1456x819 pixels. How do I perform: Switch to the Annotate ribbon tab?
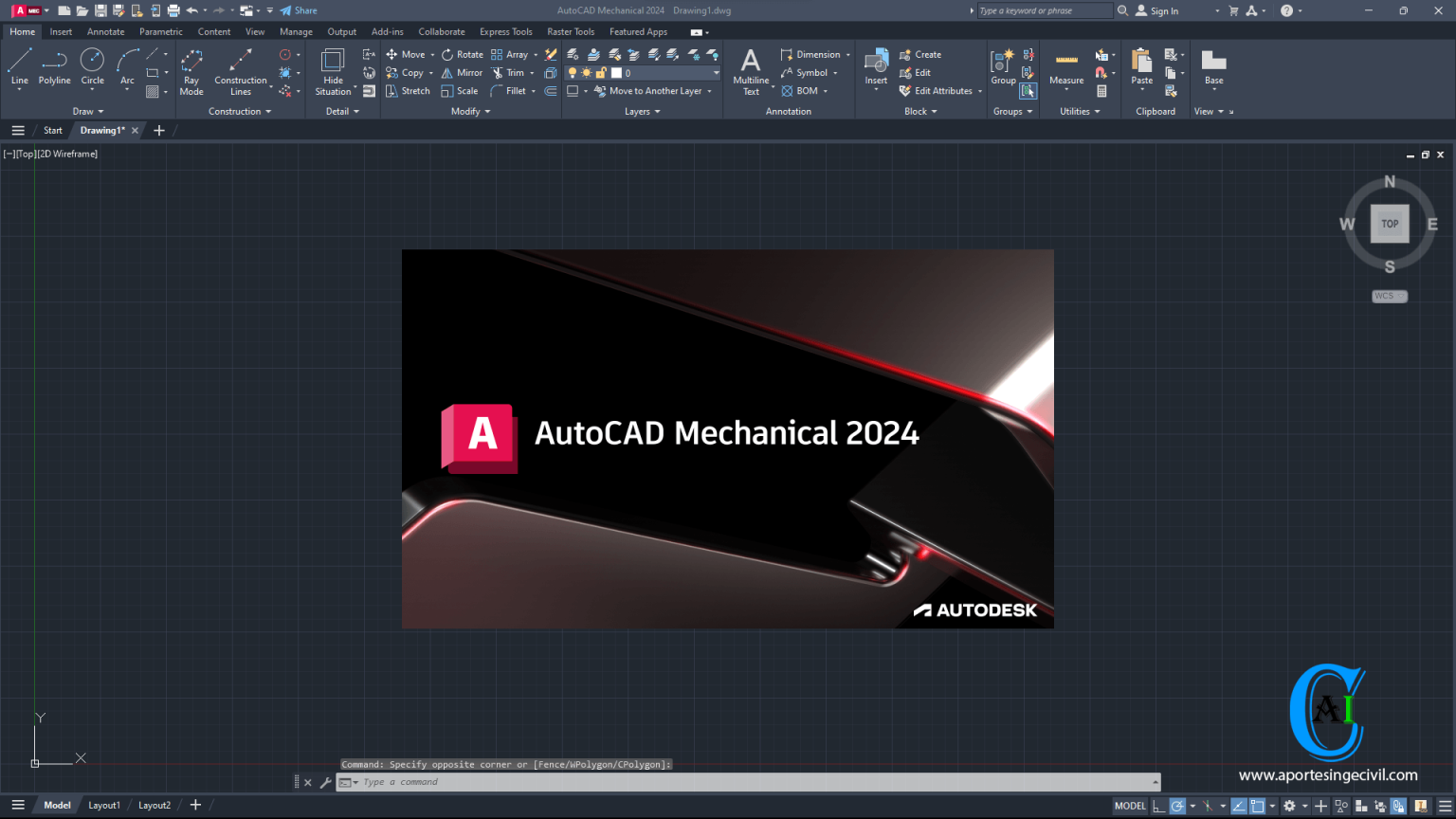click(x=105, y=31)
